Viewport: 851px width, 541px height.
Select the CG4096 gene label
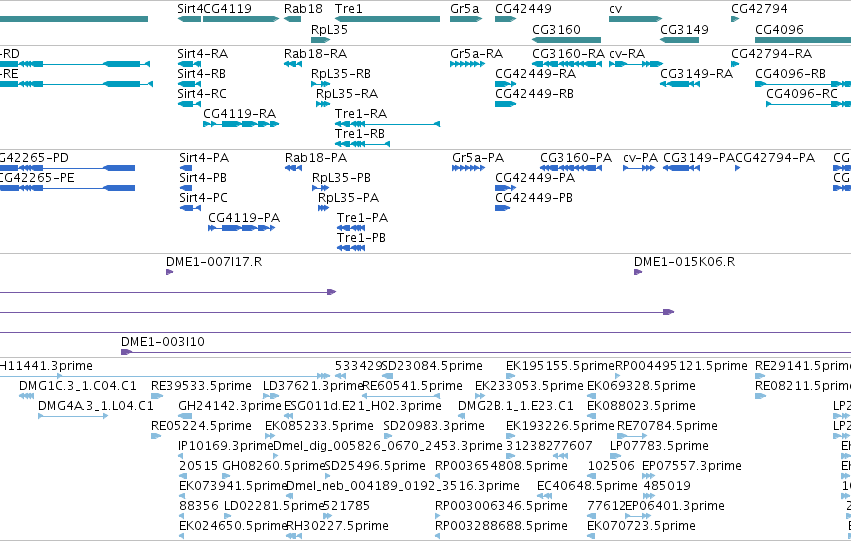coord(779,29)
